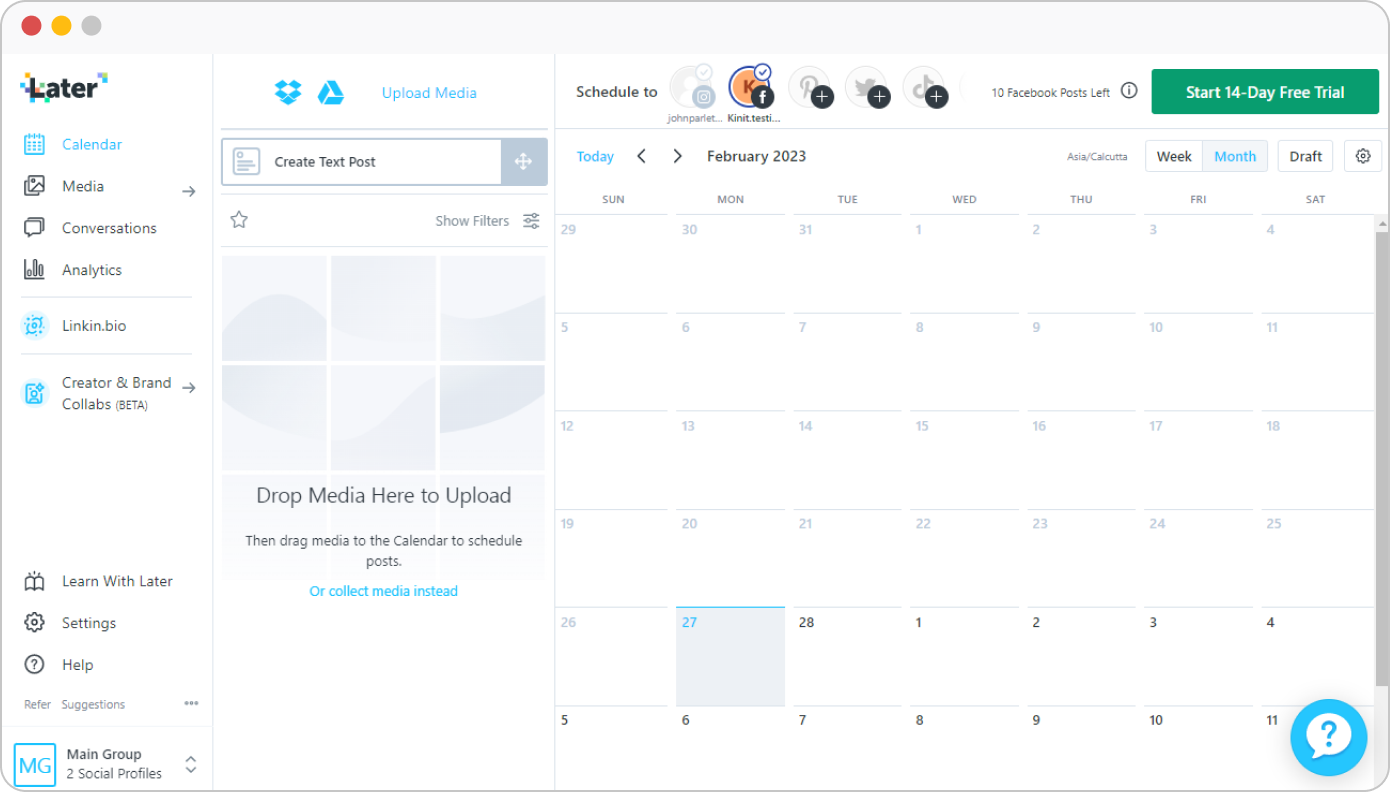Add a Pinterest profile
1390x792 pixels.
pyautogui.click(x=811, y=87)
